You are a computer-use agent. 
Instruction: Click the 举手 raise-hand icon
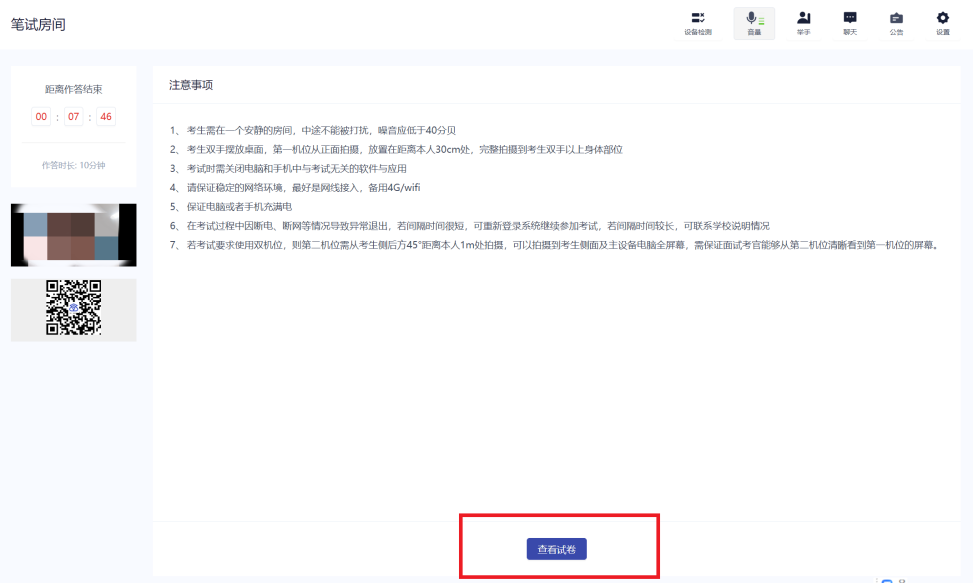click(x=803, y=18)
